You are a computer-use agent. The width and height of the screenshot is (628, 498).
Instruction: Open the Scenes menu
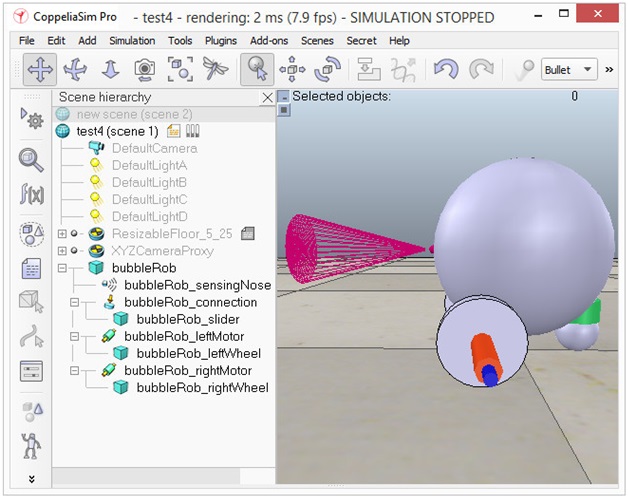317,40
